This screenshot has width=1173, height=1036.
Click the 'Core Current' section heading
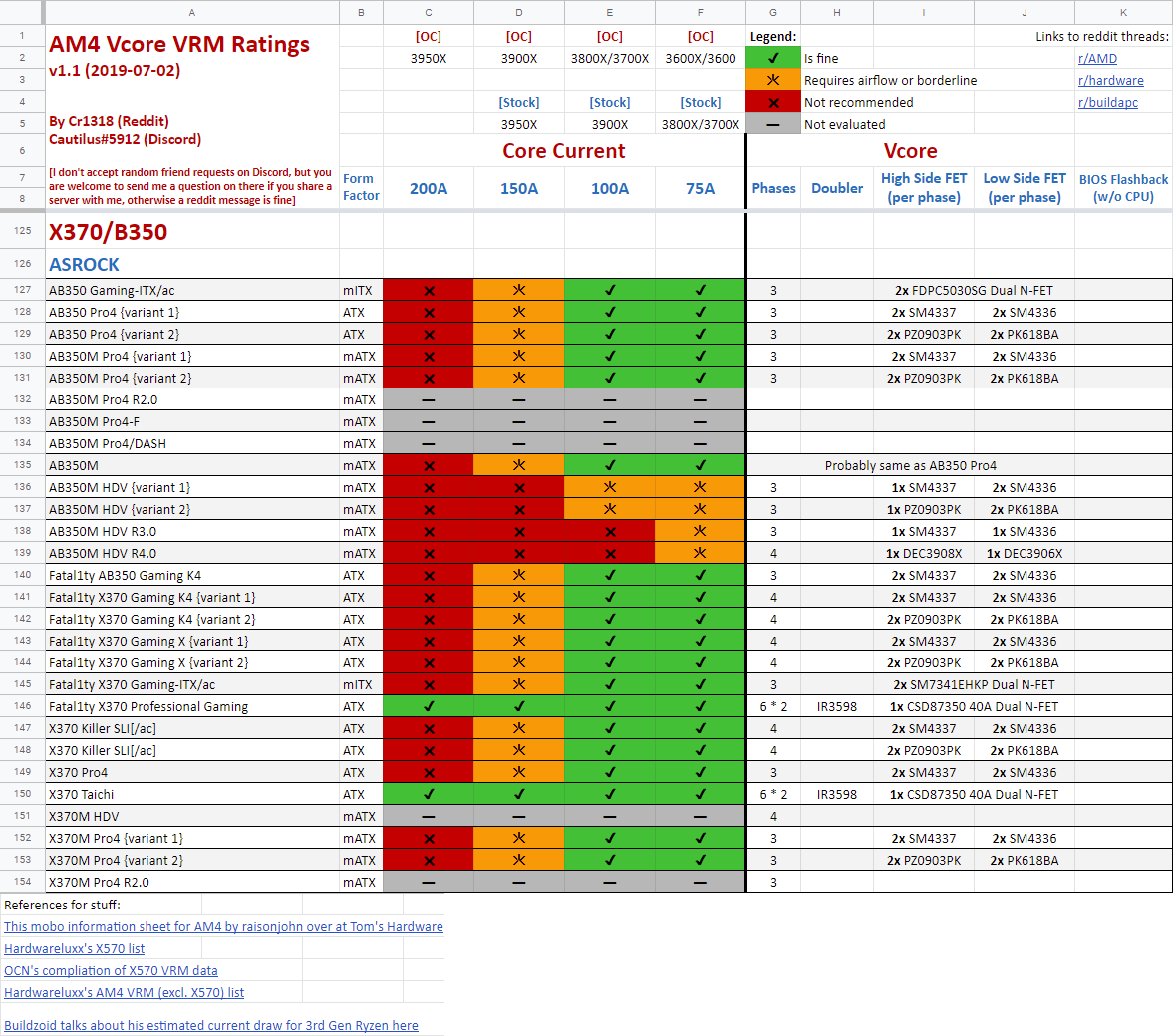564,151
